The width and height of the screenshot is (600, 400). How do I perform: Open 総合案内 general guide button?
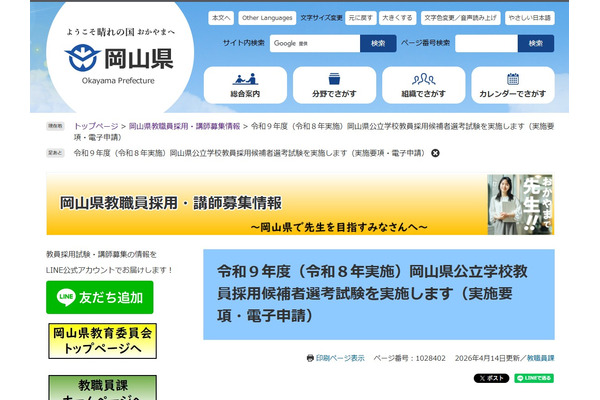pos(245,85)
